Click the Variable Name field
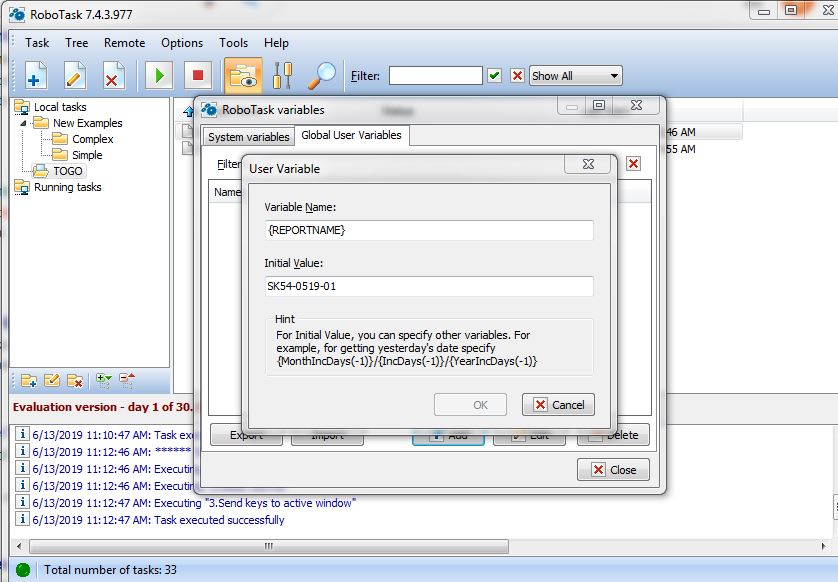This screenshot has width=838, height=582. point(429,230)
